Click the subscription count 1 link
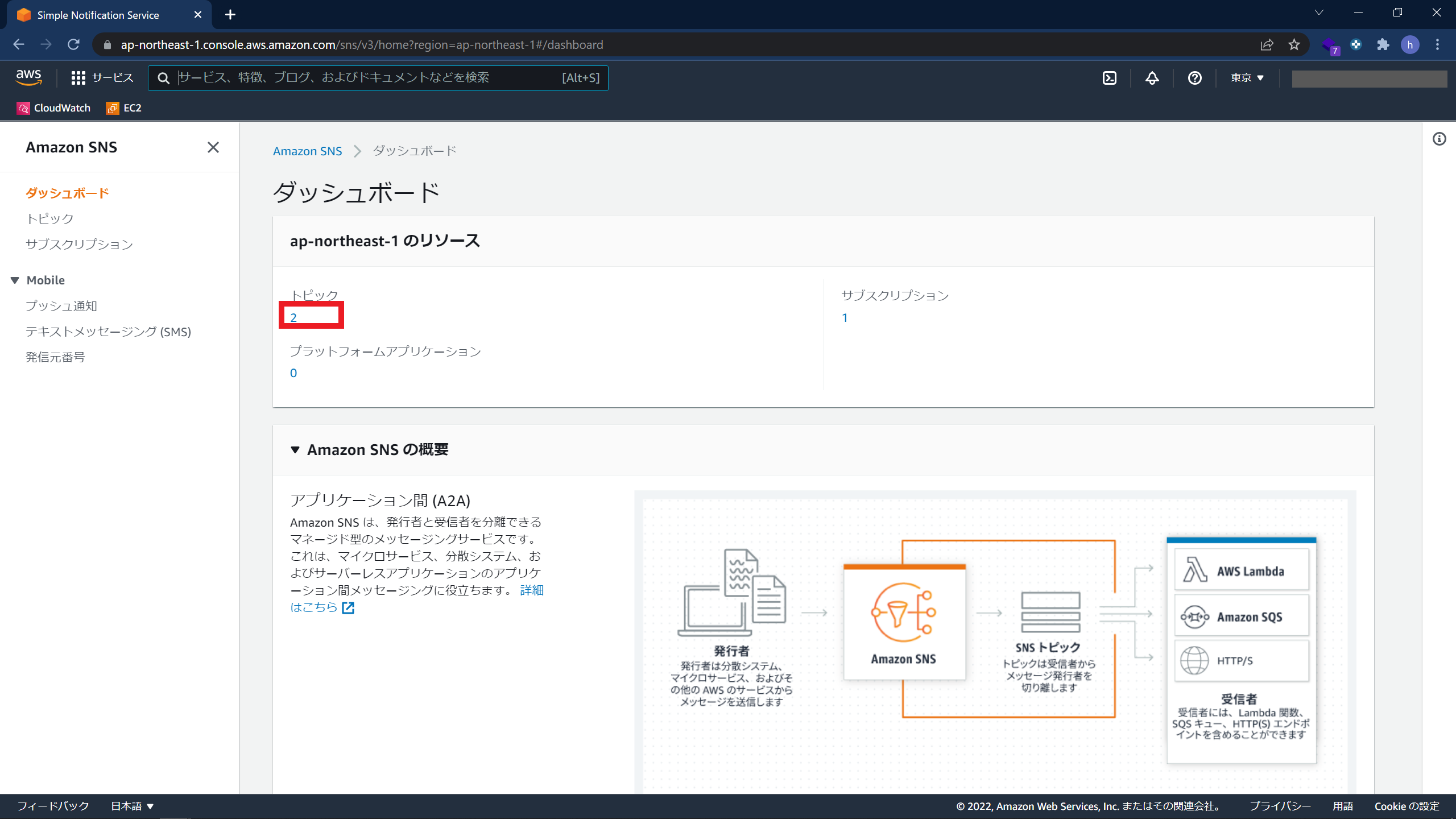This screenshot has width=1456, height=819. point(845,318)
